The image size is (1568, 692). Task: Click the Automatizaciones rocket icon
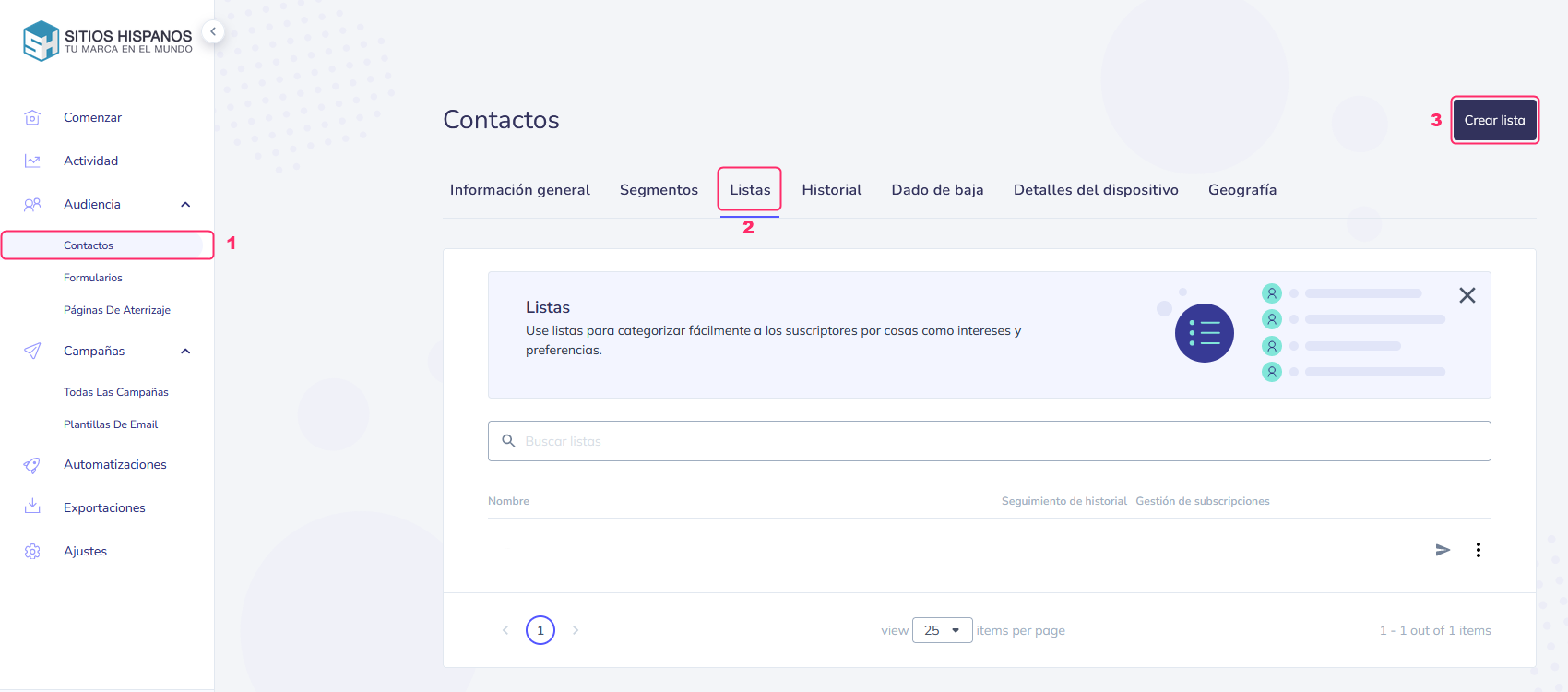pyautogui.click(x=32, y=465)
